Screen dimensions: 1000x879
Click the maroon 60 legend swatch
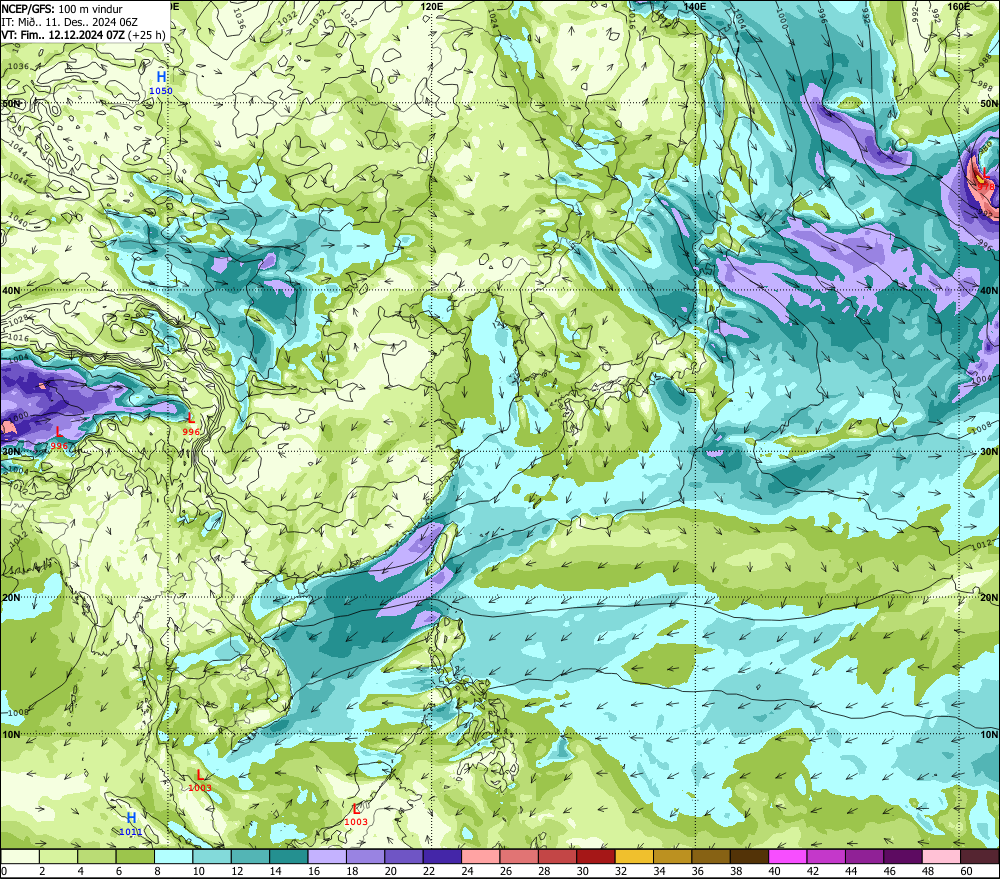click(x=980, y=856)
